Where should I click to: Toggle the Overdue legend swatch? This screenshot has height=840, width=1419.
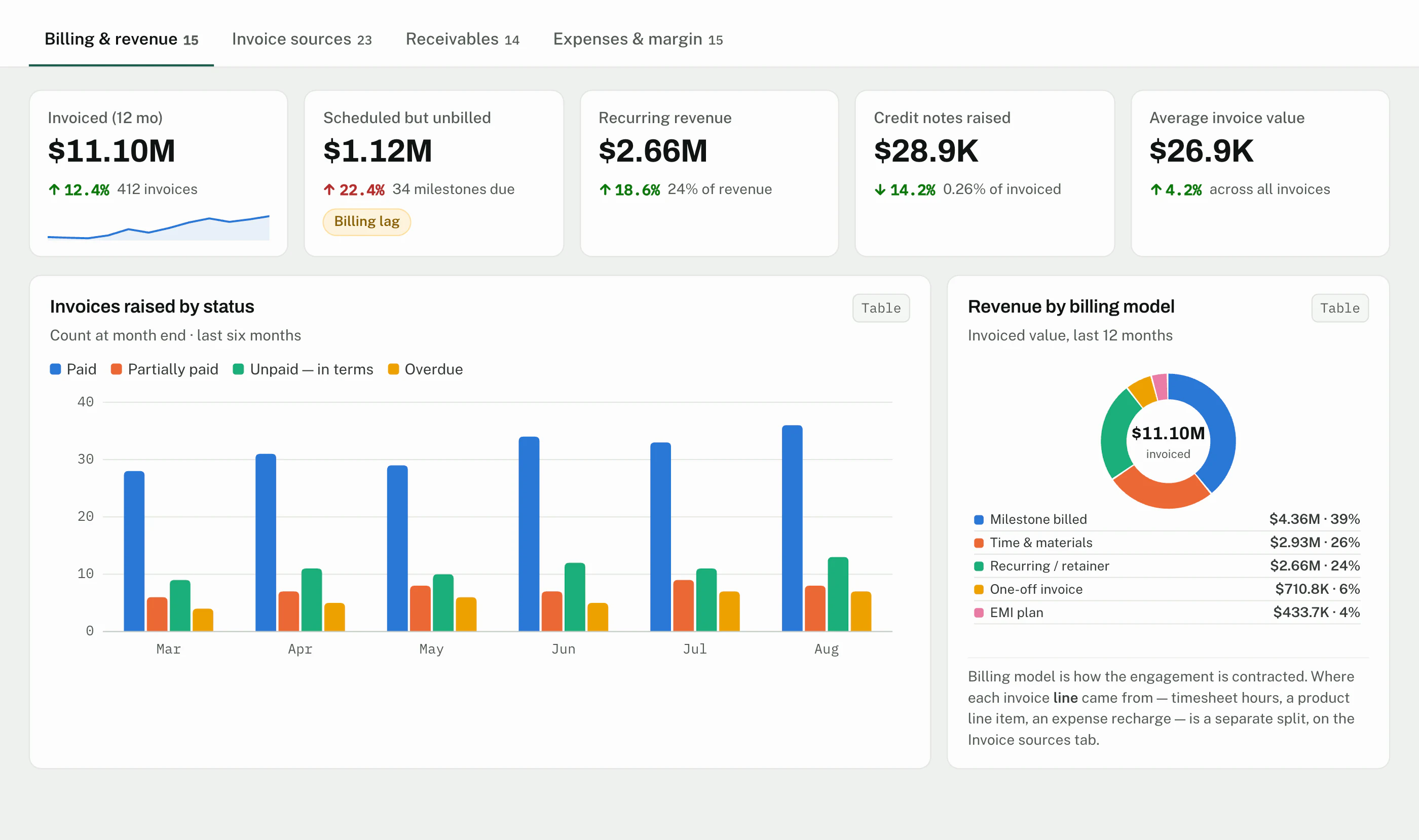pos(394,369)
